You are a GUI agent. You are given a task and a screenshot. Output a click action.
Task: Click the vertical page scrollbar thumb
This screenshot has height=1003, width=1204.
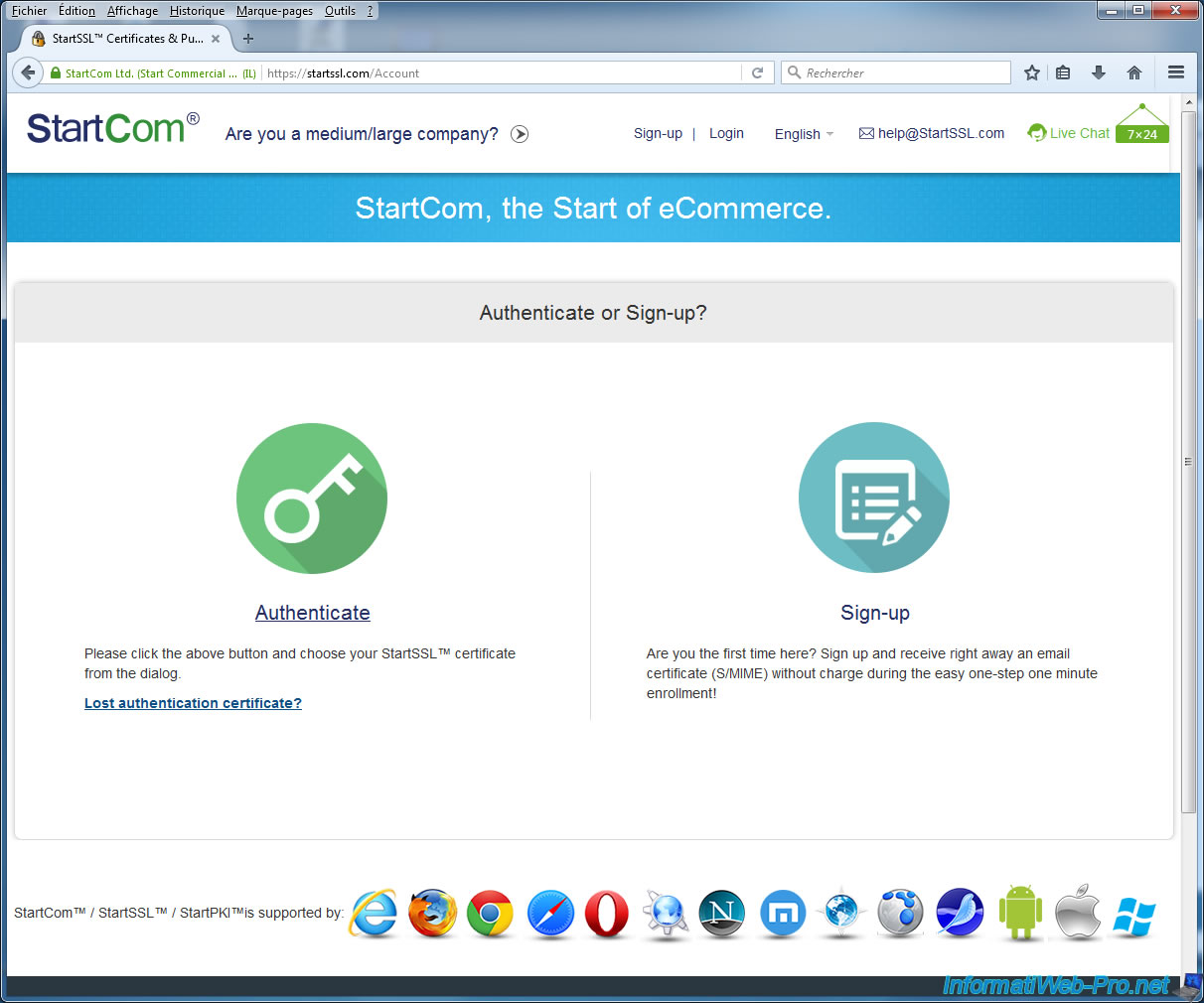coord(1188,463)
